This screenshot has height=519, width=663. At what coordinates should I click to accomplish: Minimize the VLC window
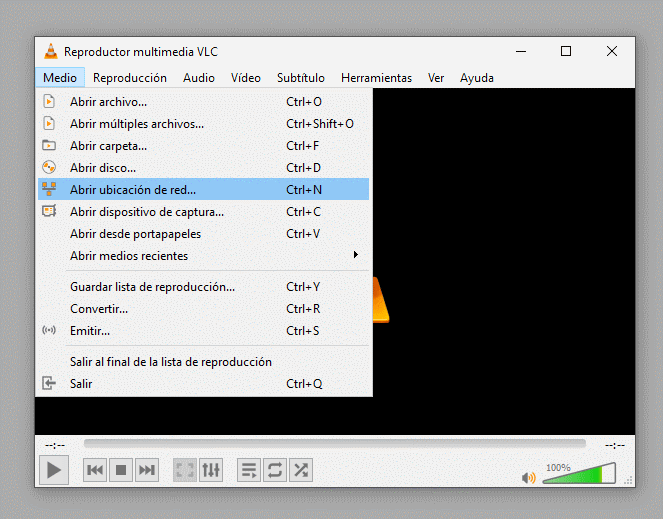pos(521,51)
